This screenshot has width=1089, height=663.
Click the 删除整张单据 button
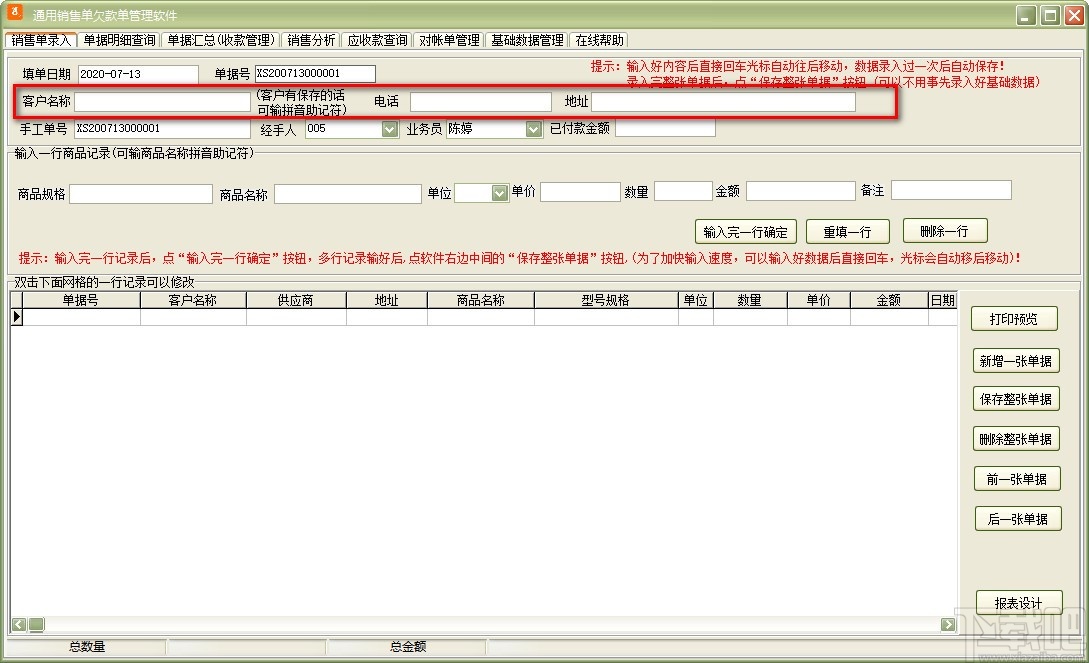pos(1016,438)
